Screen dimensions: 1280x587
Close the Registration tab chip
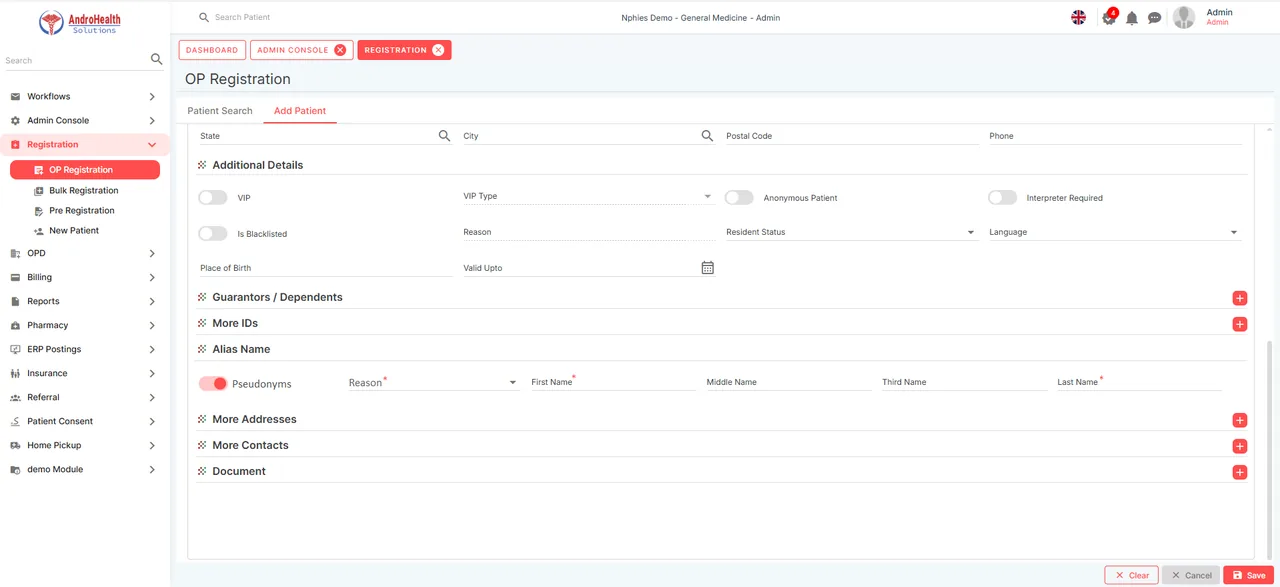[x=438, y=50]
